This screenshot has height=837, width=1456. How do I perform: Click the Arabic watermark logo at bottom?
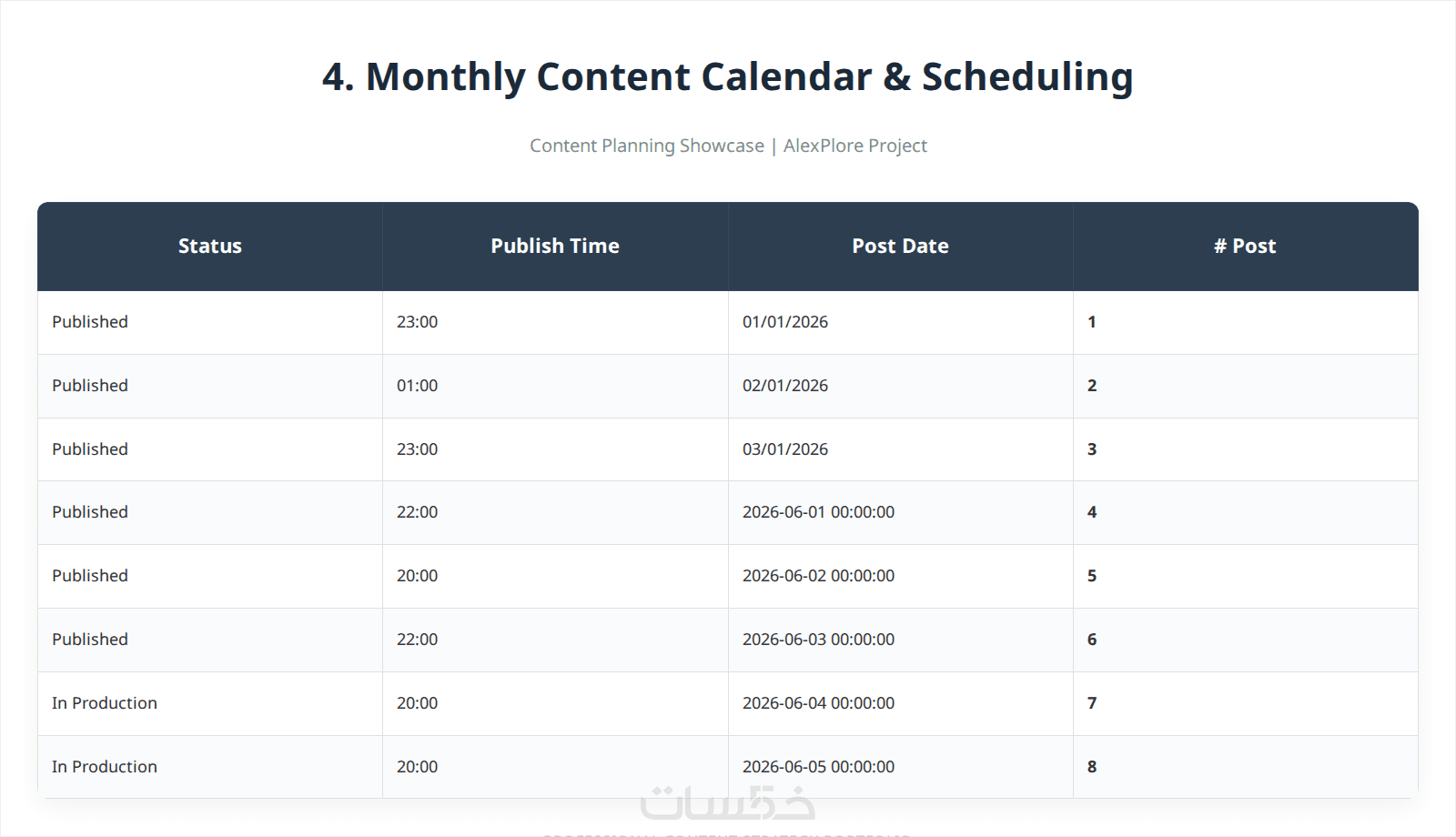coord(728,802)
